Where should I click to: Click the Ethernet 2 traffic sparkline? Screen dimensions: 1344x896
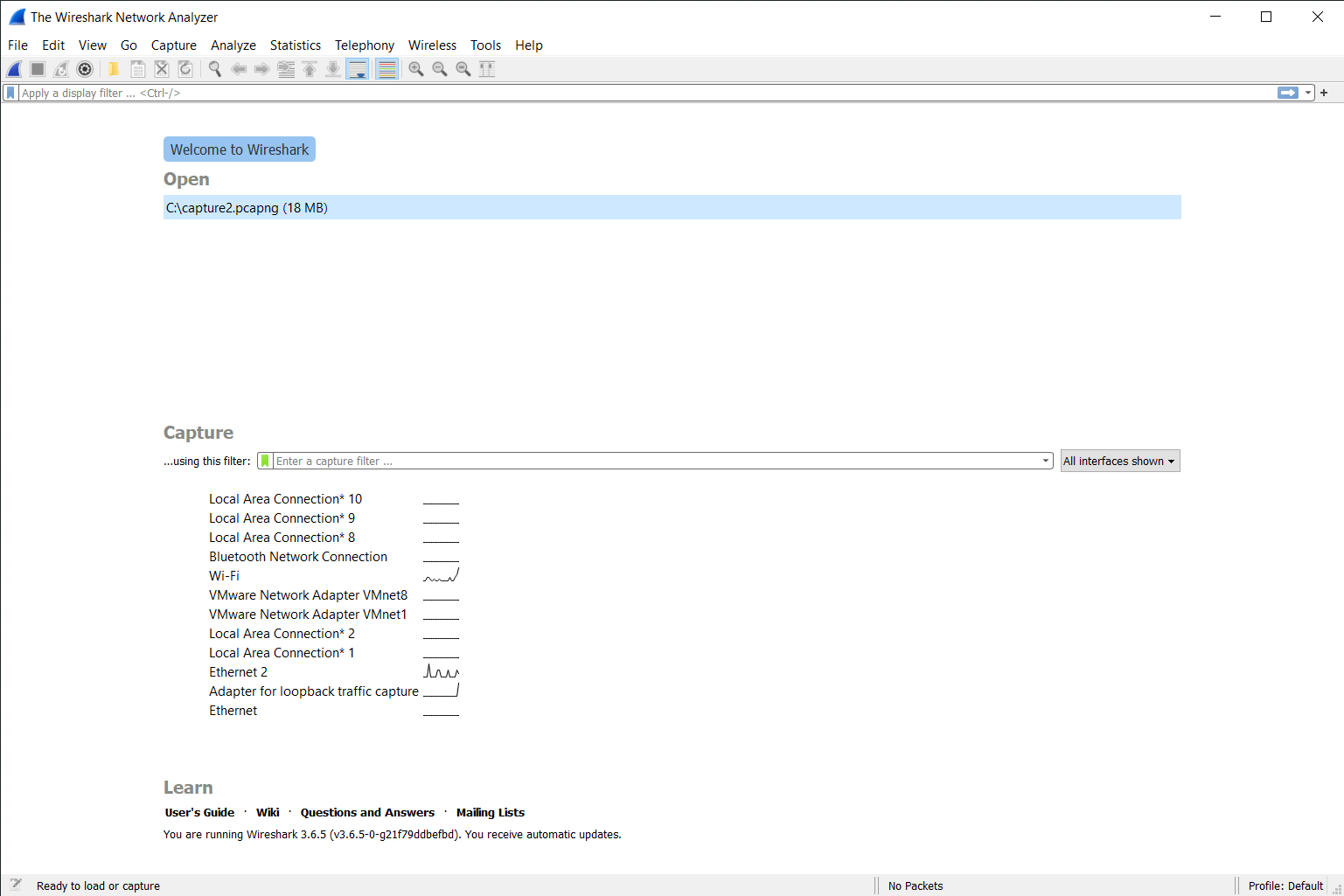pos(442,671)
